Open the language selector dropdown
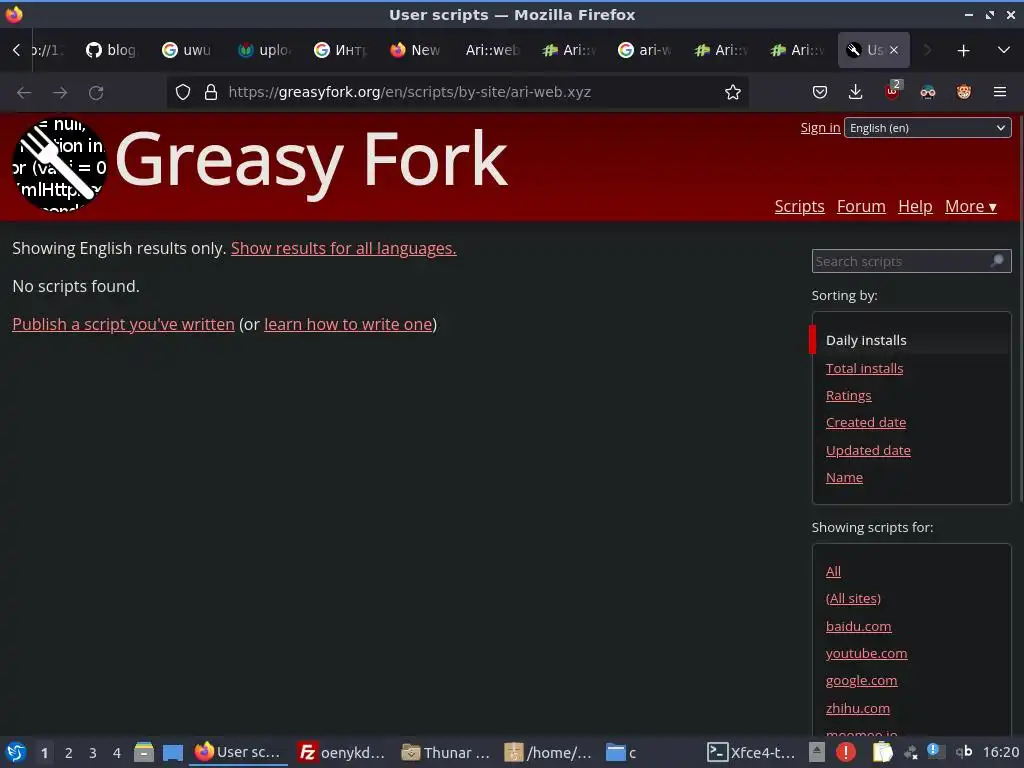Screen dimensions: 1024x768 tap(927, 128)
